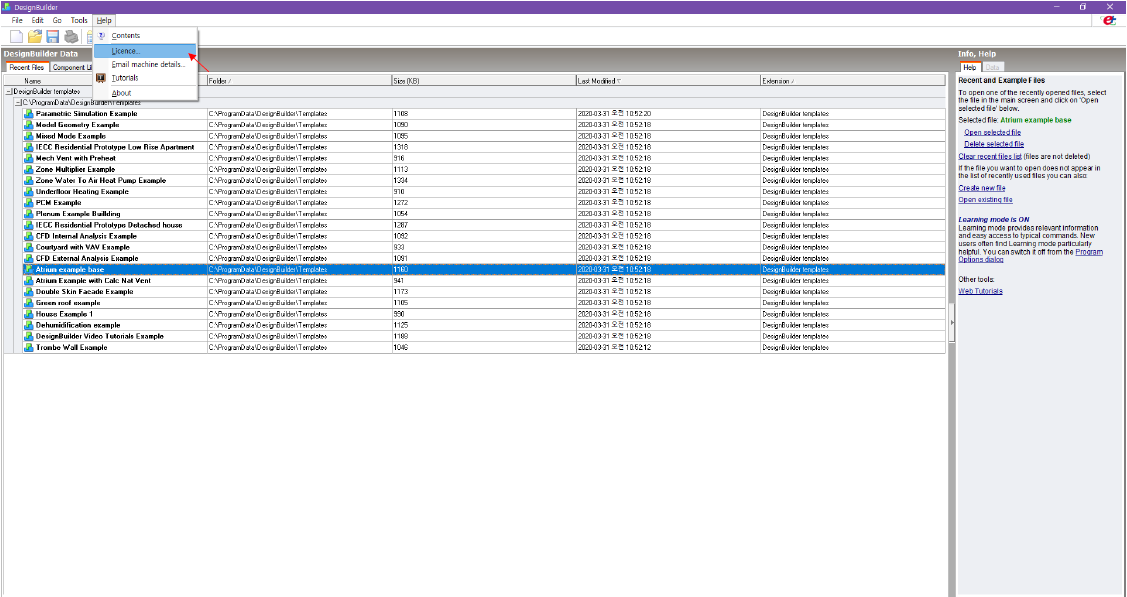This screenshot has width=1127, height=597.
Task: Open the Tools menu
Action: (x=79, y=21)
